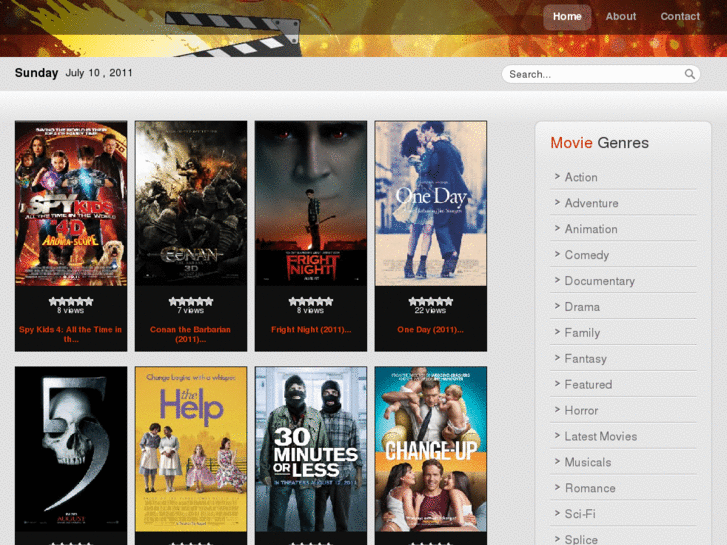
Task: Click the One Day (2011) title link
Action: pos(430,330)
